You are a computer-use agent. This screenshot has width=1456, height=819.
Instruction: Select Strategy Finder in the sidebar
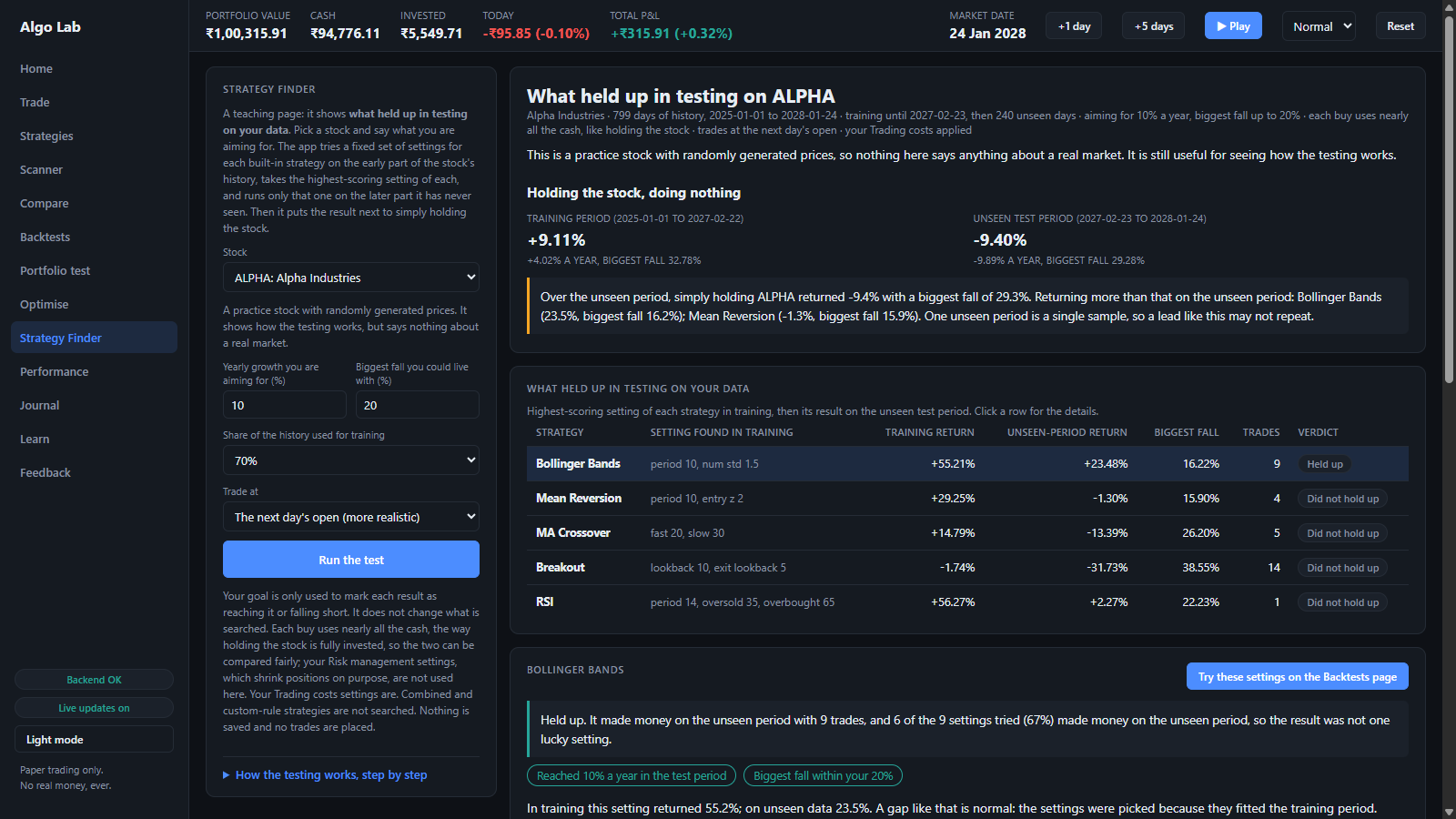(x=94, y=338)
